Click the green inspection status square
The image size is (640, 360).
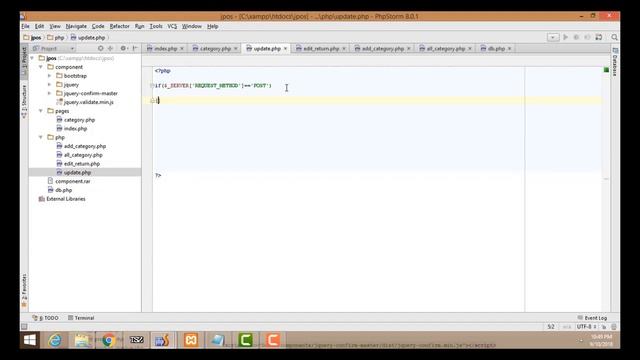pos(606,70)
